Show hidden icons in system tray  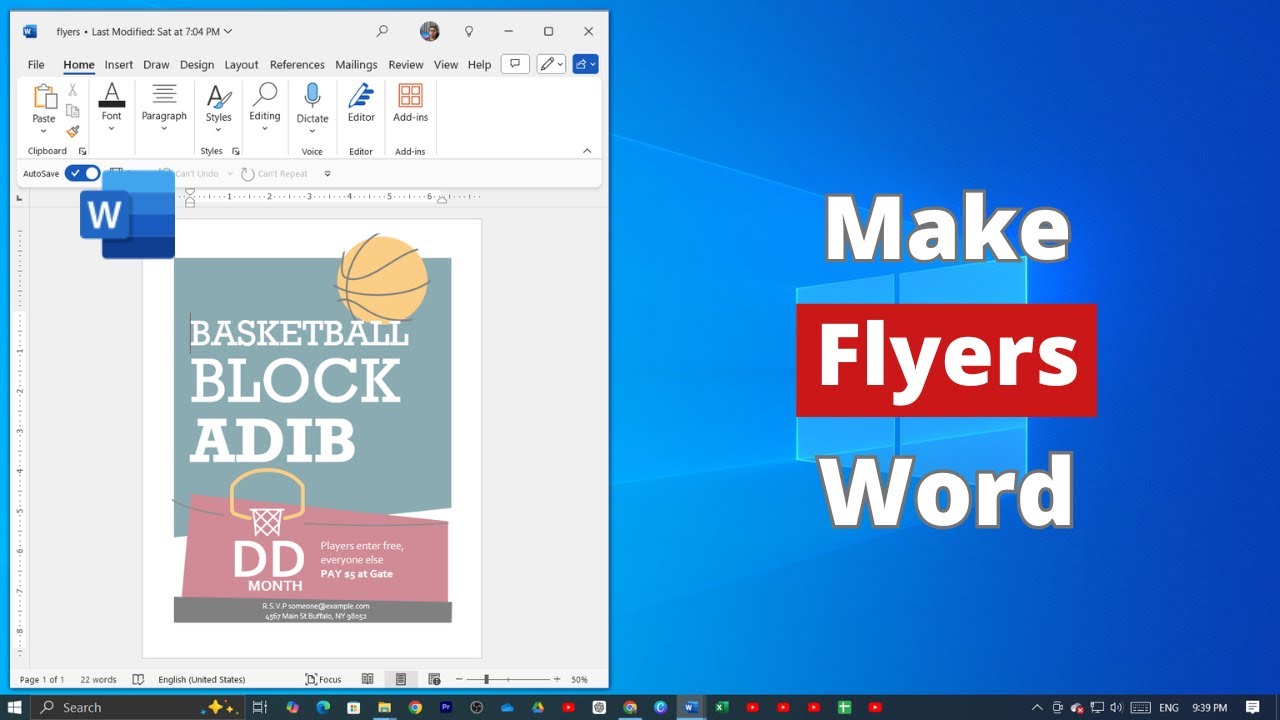(x=1037, y=707)
